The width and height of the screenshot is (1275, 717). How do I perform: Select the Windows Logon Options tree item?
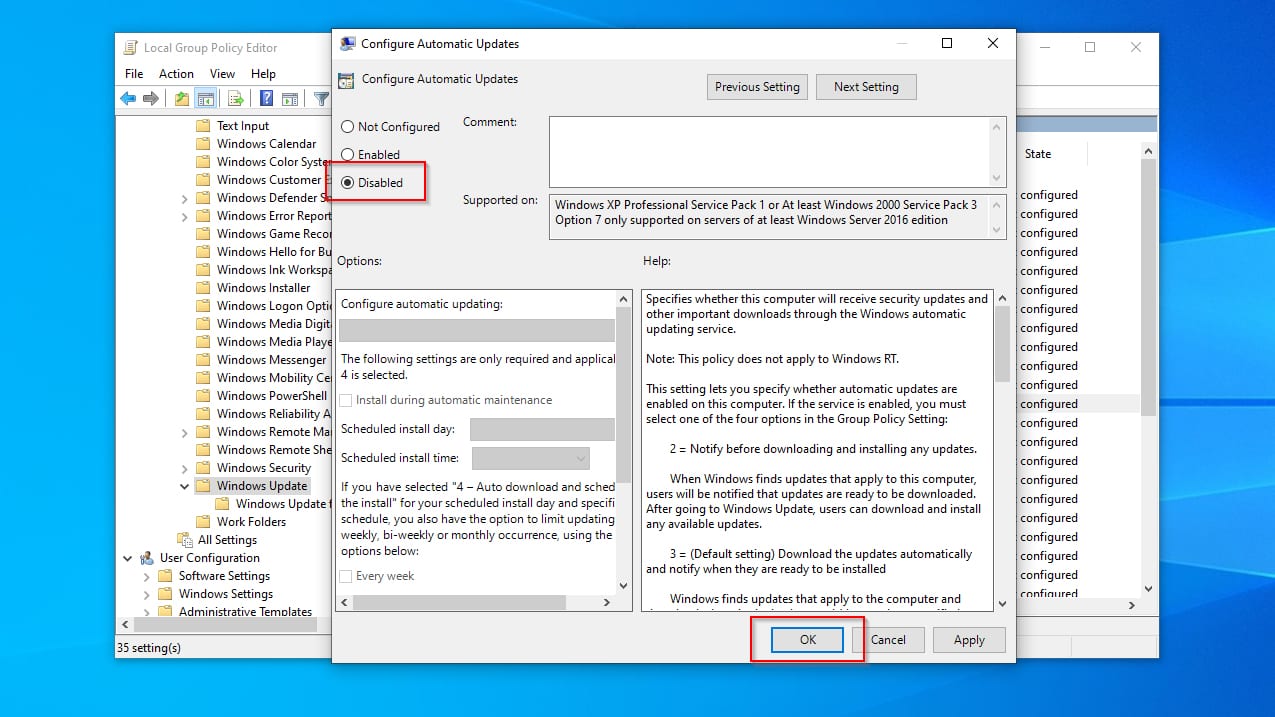click(273, 306)
